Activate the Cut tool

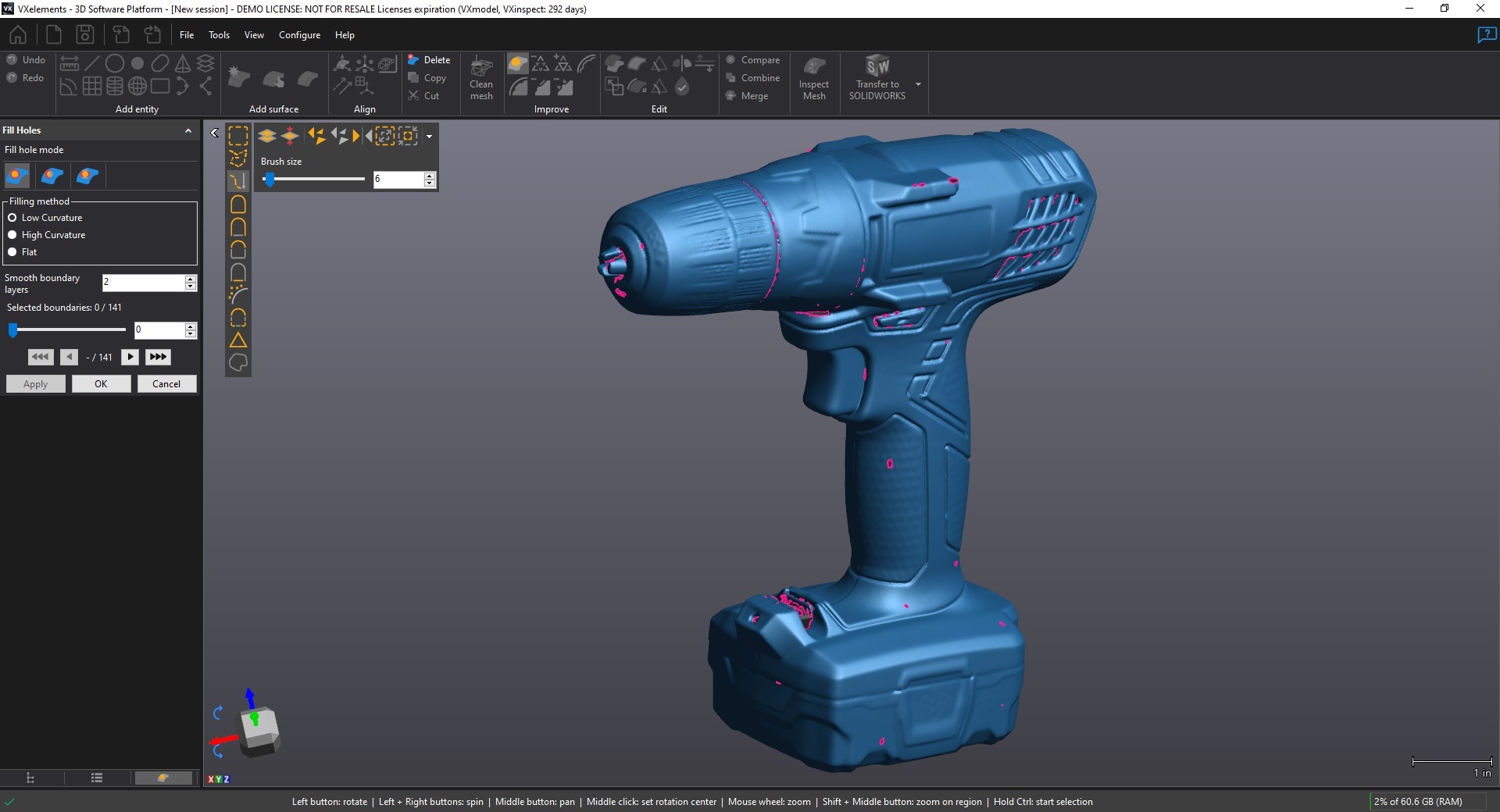(426, 95)
